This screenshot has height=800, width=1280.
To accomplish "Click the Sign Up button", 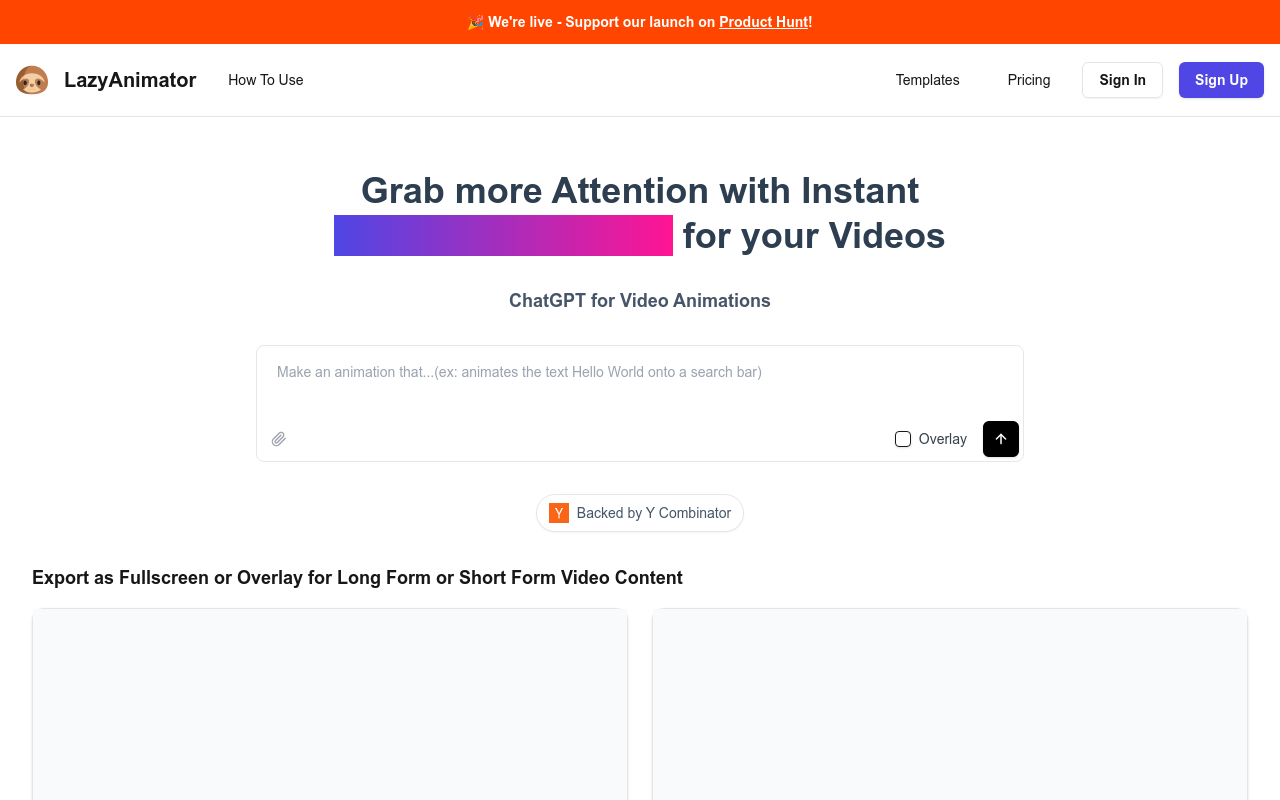I will click(x=1221, y=80).
